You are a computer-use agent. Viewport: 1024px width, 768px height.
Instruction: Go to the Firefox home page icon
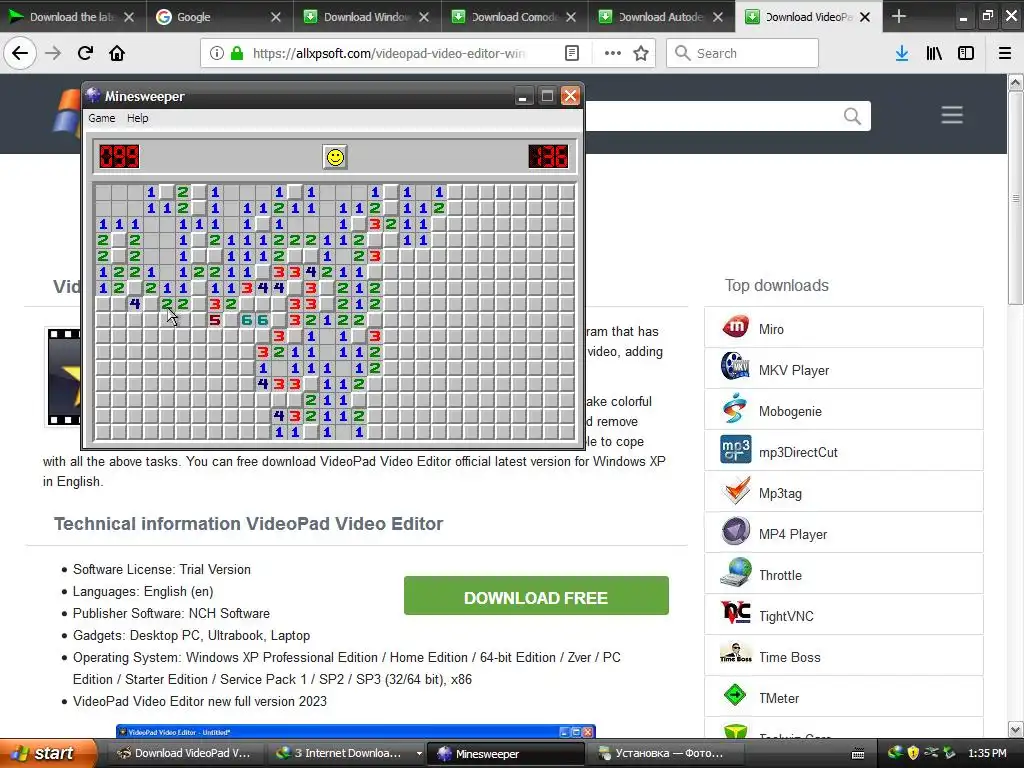tap(117, 53)
